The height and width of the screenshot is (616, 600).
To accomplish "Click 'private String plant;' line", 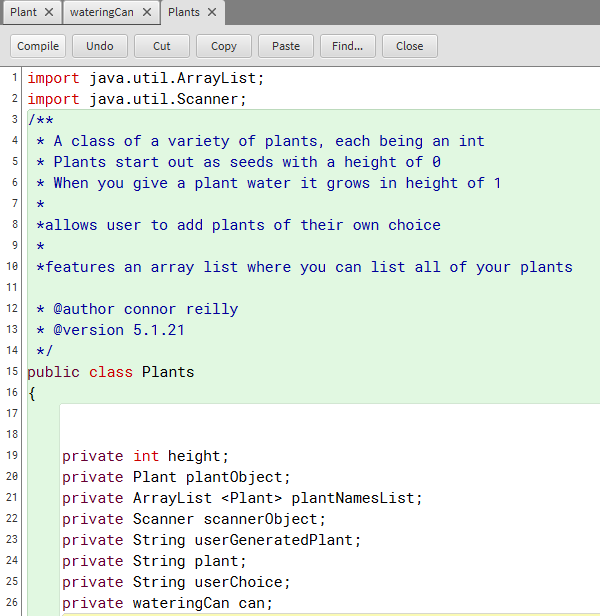I will 154,561.
